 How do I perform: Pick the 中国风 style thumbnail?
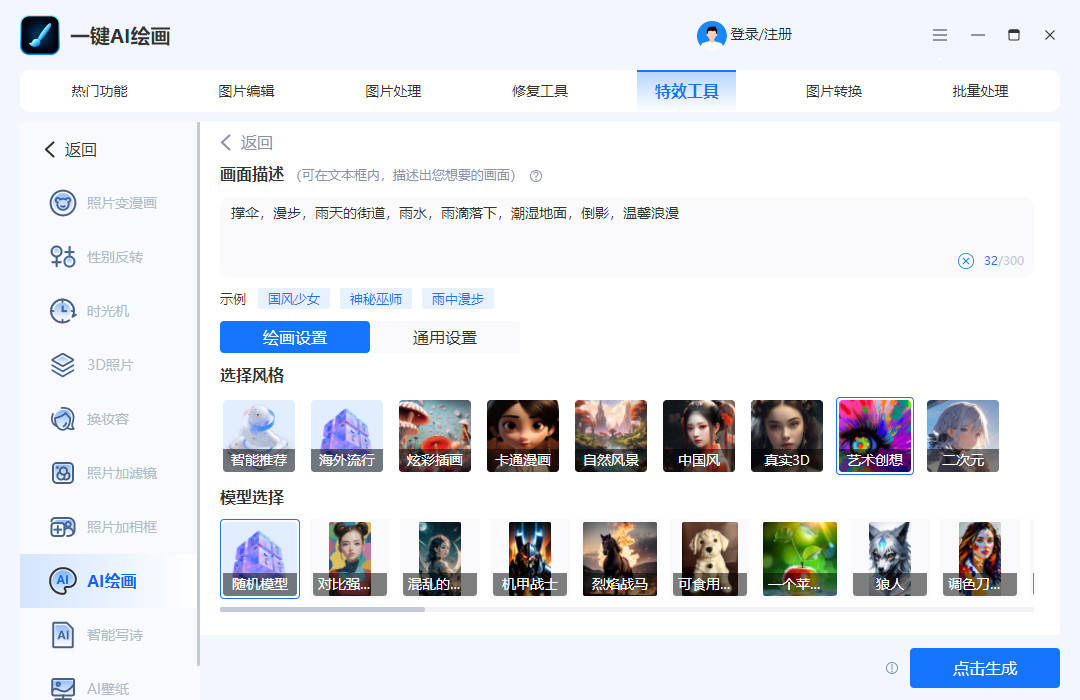click(x=699, y=436)
